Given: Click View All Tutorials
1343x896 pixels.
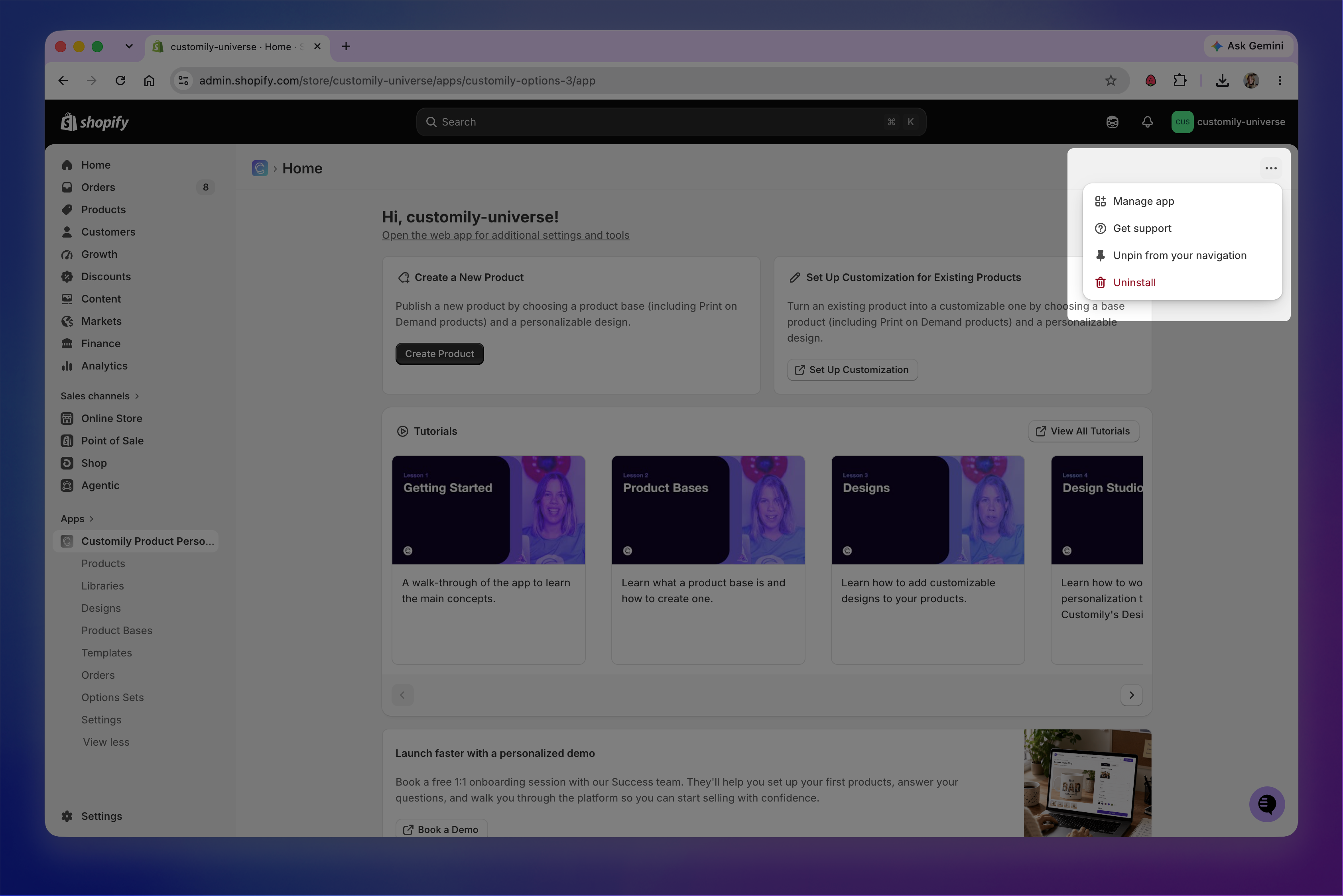Looking at the screenshot, I should coord(1083,431).
